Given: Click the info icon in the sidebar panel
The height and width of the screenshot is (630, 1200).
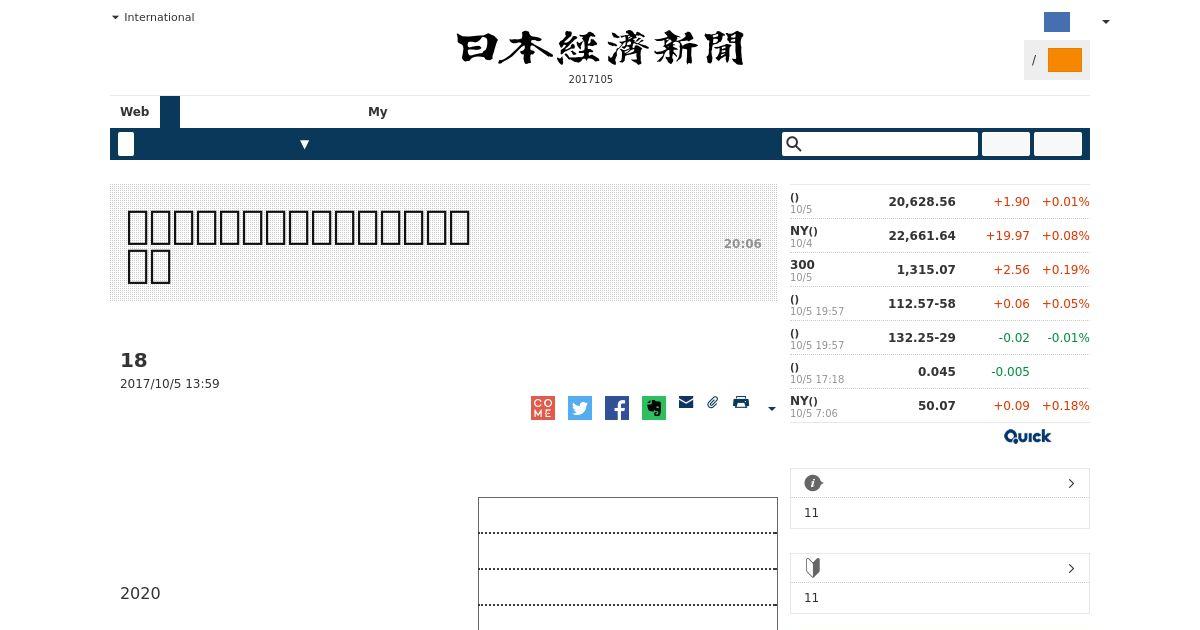Looking at the screenshot, I should pos(813,483).
